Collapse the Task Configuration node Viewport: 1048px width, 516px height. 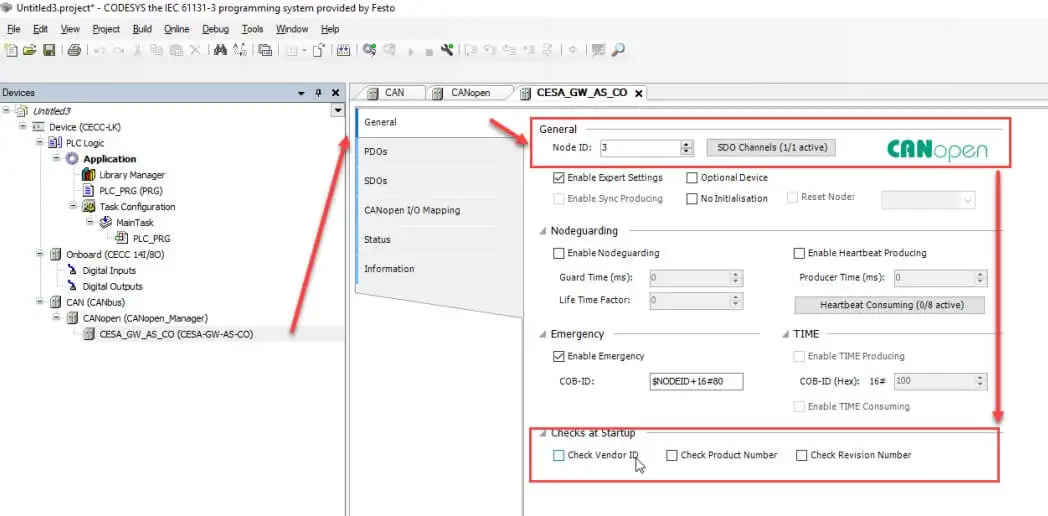74,207
